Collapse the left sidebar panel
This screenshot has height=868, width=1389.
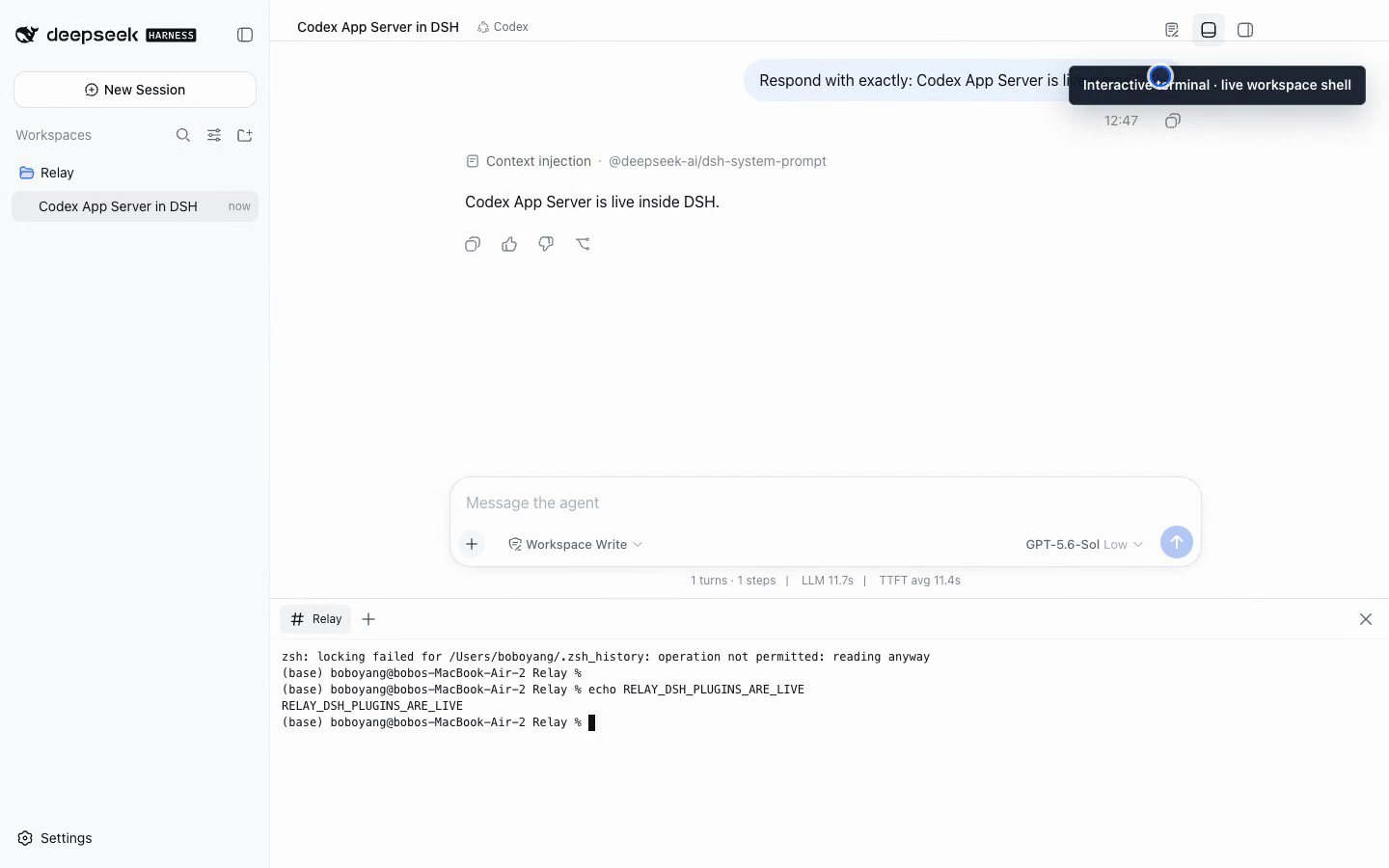point(245,35)
